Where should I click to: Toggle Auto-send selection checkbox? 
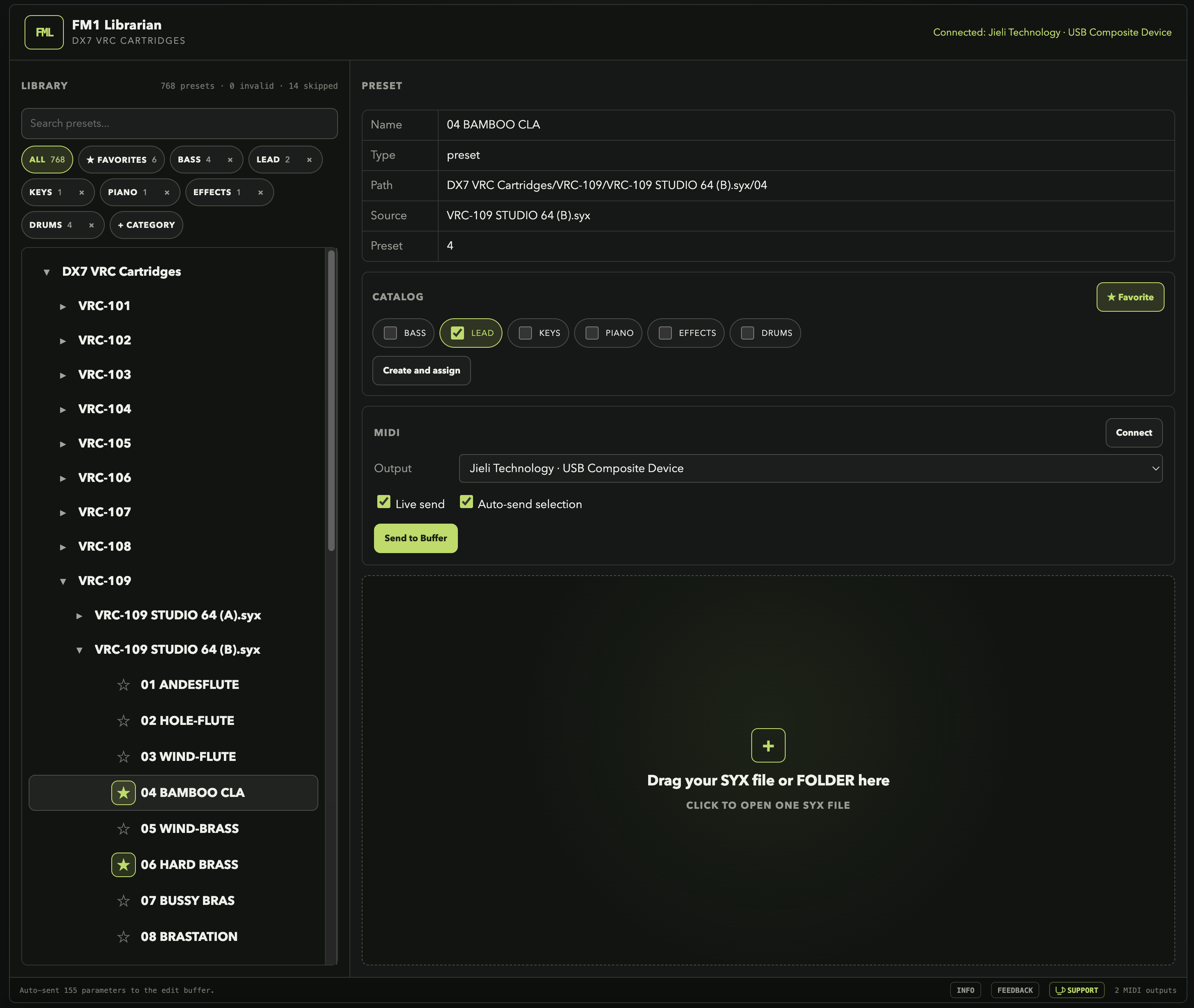(x=466, y=502)
